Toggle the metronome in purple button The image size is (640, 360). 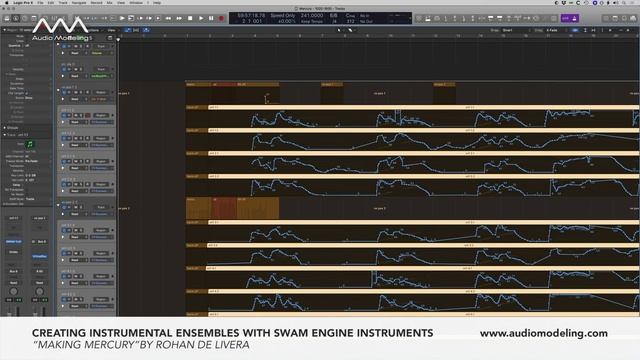click(x=575, y=18)
